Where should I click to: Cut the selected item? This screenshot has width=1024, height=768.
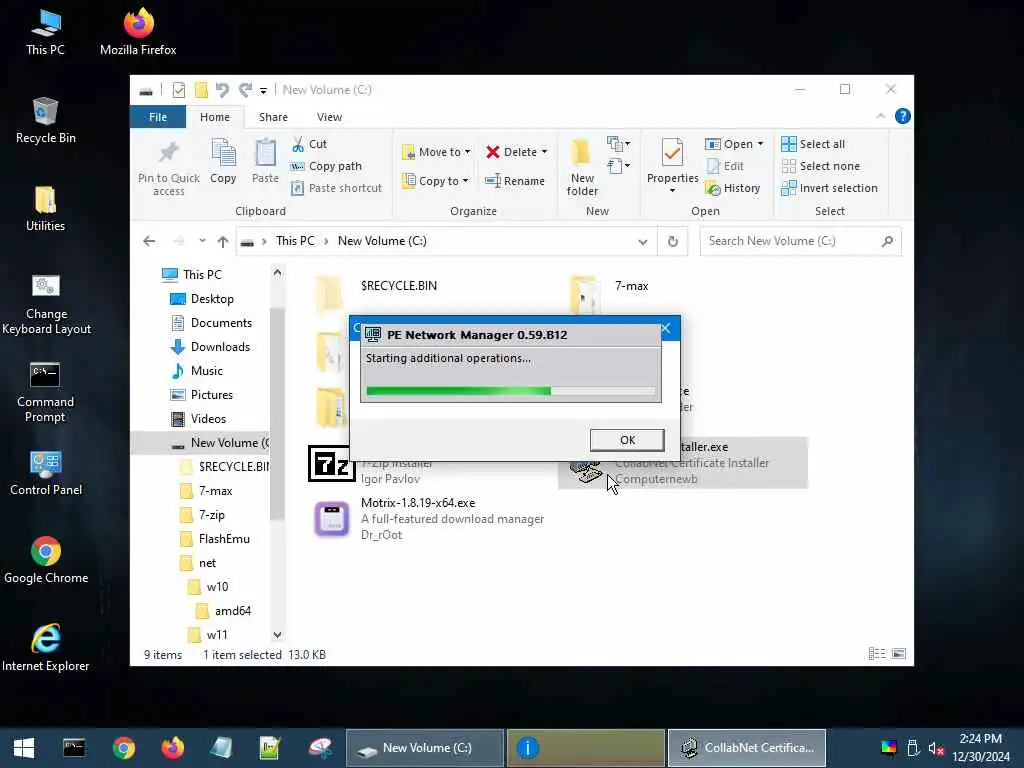(310, 144)
